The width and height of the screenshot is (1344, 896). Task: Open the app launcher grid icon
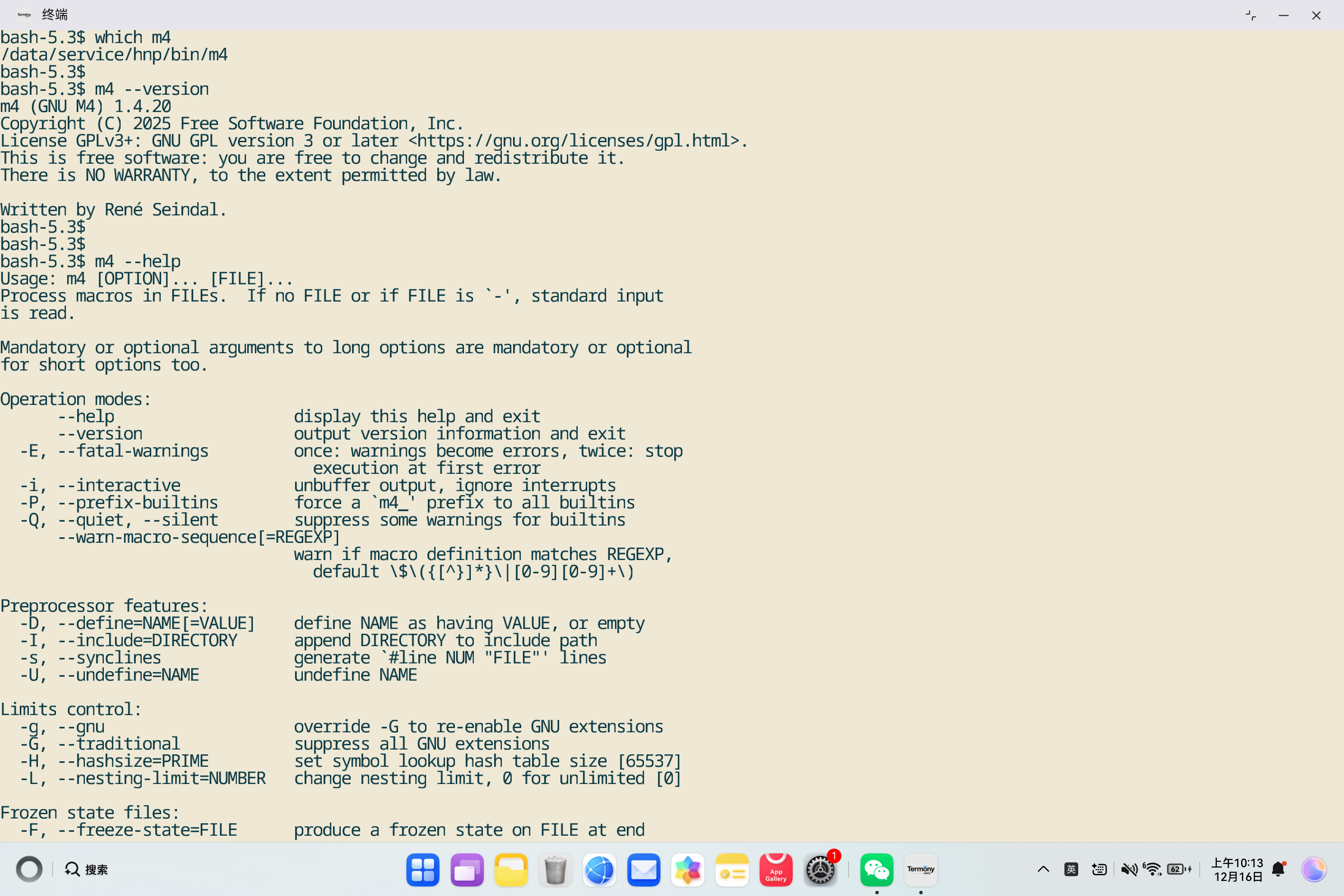422,870
